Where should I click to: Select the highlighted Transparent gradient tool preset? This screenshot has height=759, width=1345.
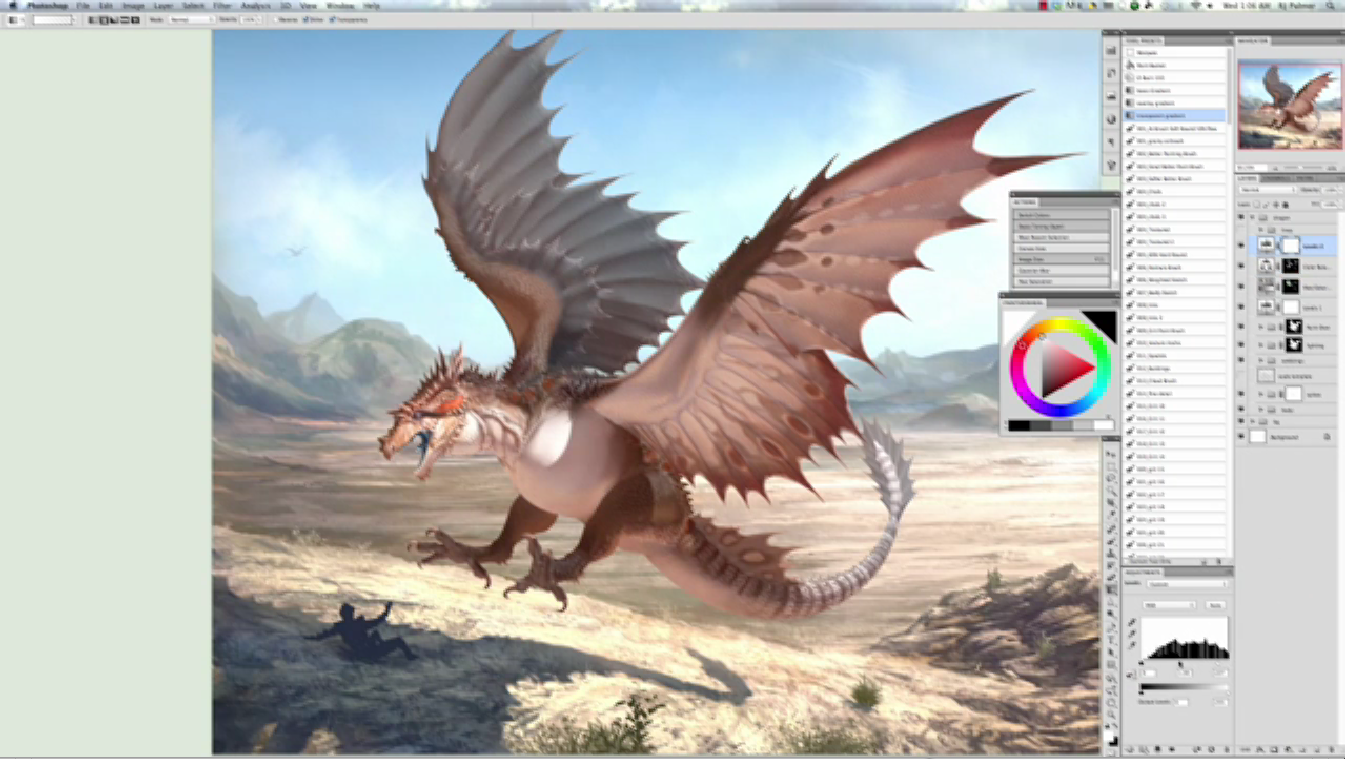(1176, 115)
